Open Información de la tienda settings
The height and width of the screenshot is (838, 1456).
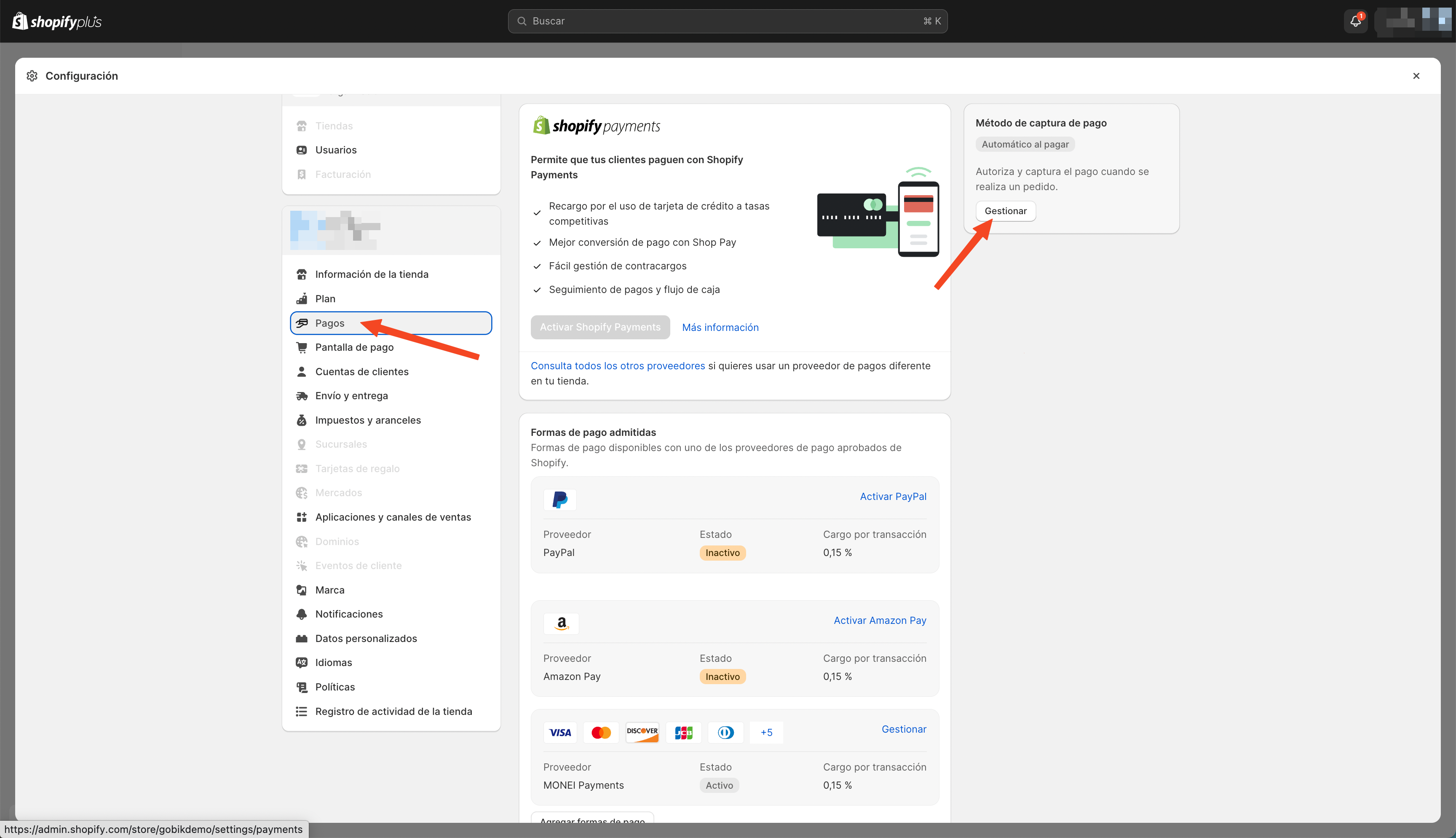(391, 274)
